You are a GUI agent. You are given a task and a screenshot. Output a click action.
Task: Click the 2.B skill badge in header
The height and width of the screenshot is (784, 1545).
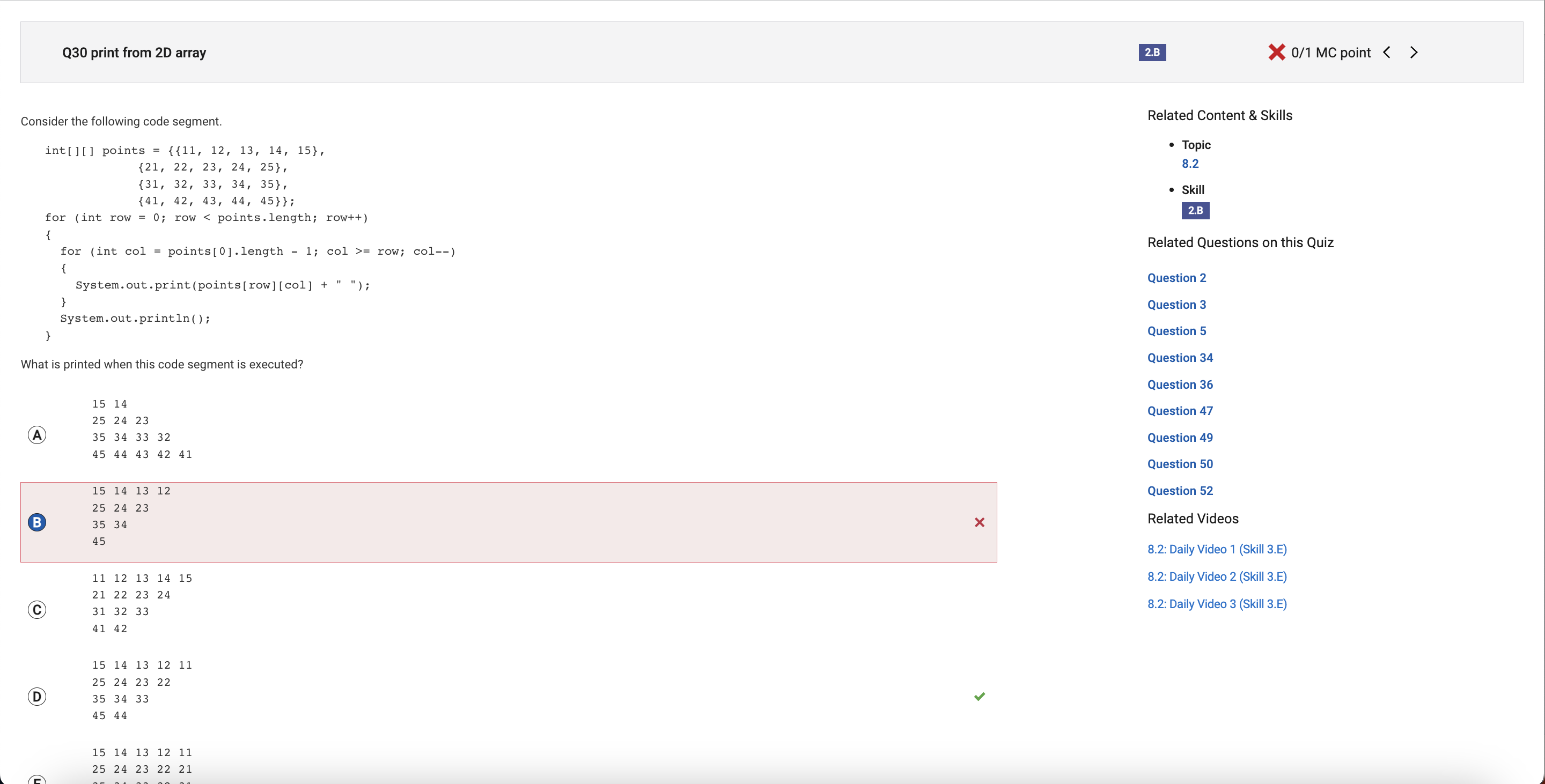[x=1152, y=52]
